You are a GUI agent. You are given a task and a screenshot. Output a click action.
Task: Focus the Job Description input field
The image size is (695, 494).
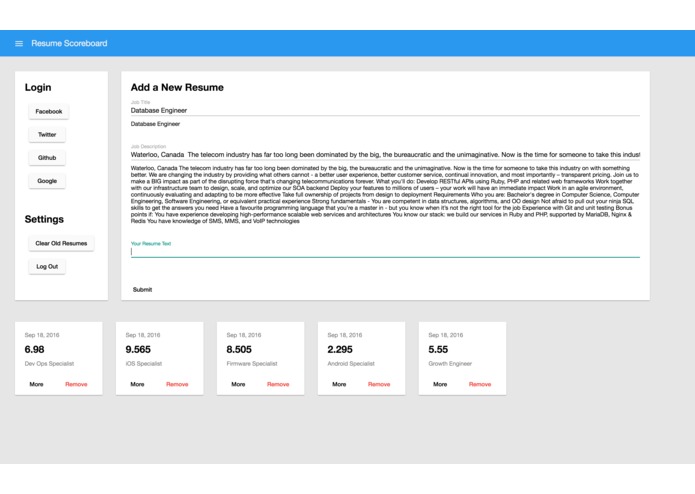click(385, 155)
